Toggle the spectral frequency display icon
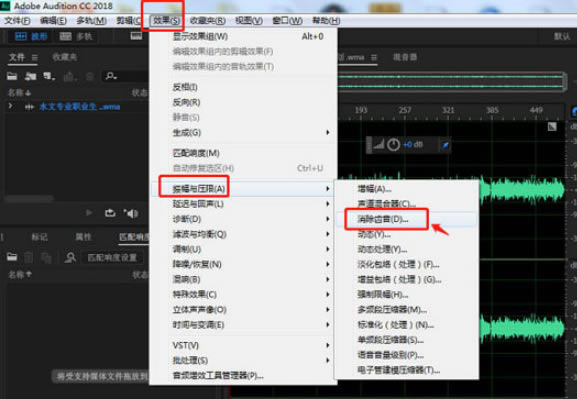This screenshot has width=577, height=399. click(136, 36)
